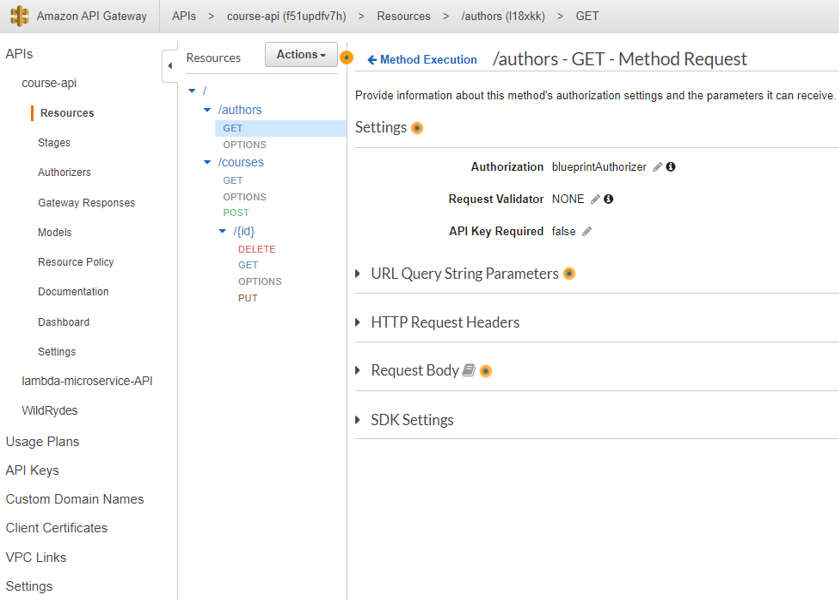Open the bottom Settings sidebar item
Viewport: 839px width, 600px height.
click(29, 586)
